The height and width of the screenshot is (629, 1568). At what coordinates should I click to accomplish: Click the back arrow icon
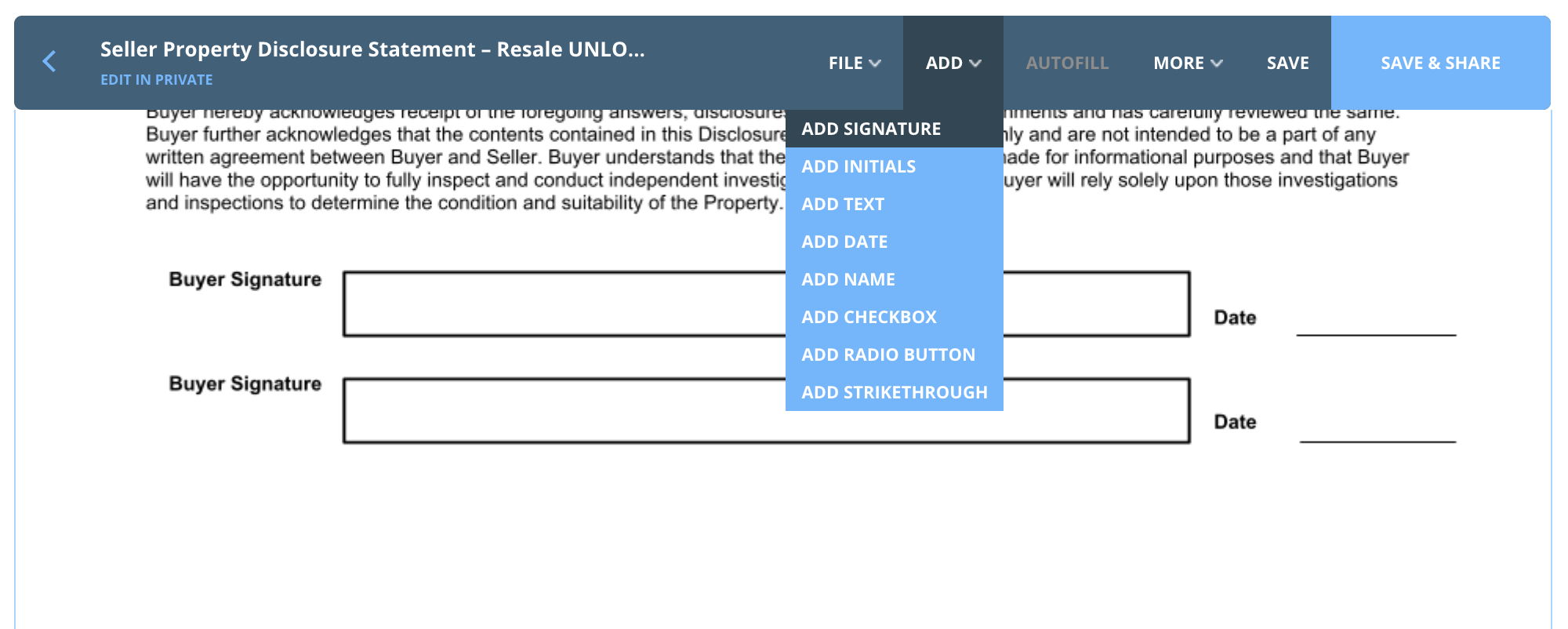pos(49,61)
